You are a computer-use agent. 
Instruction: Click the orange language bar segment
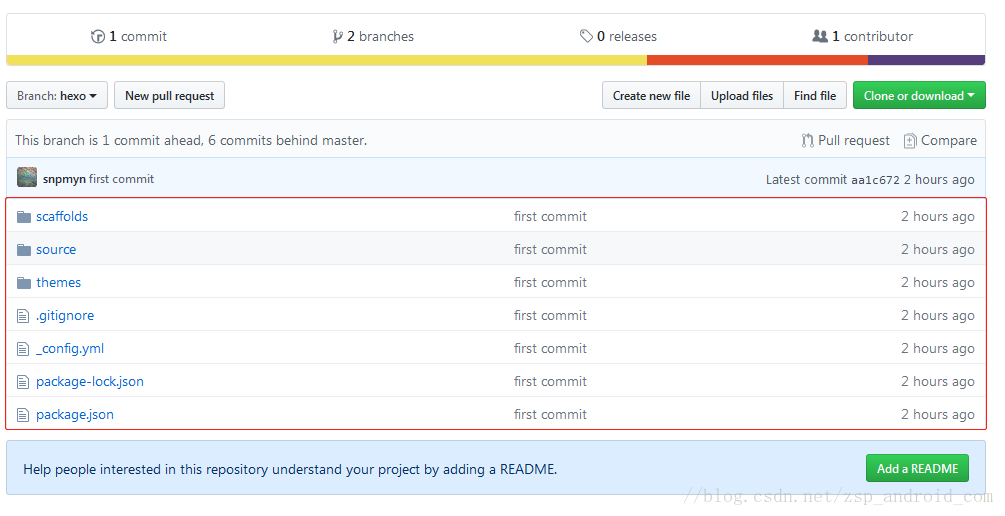758,60
